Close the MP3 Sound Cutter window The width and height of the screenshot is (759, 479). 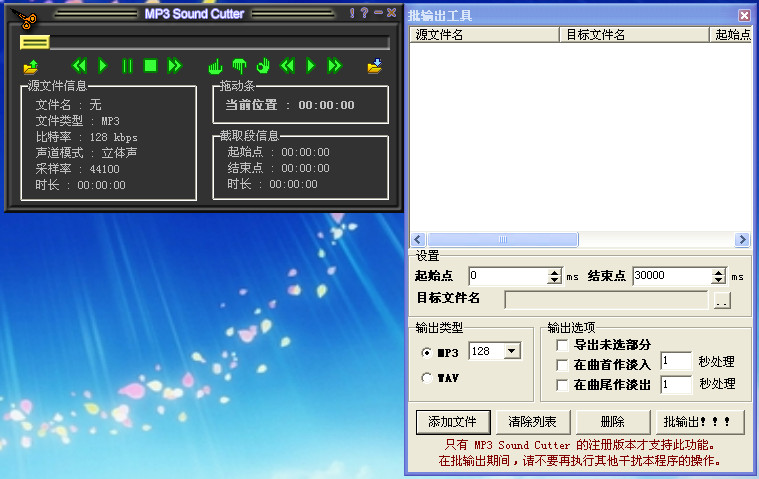tap(392, 13)
